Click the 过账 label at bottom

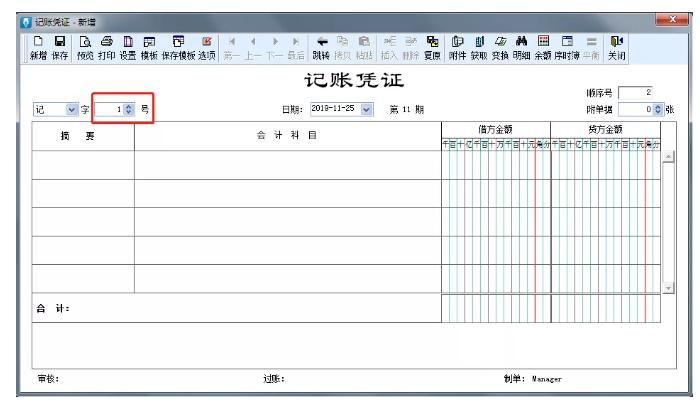274,379
